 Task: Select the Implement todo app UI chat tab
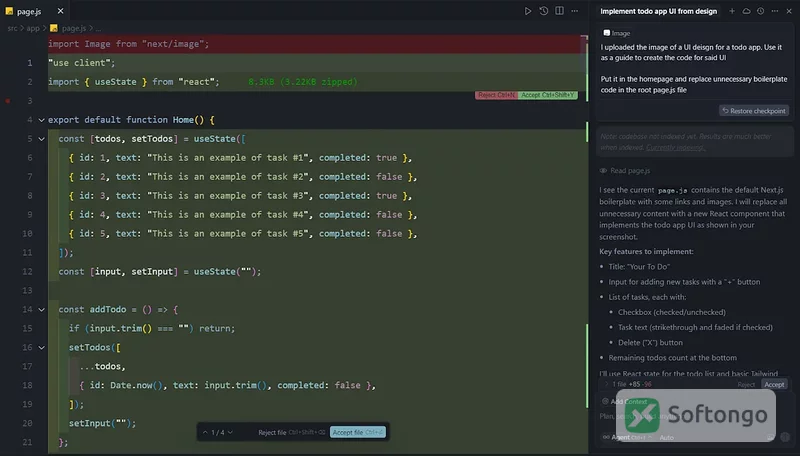(658, 11)
